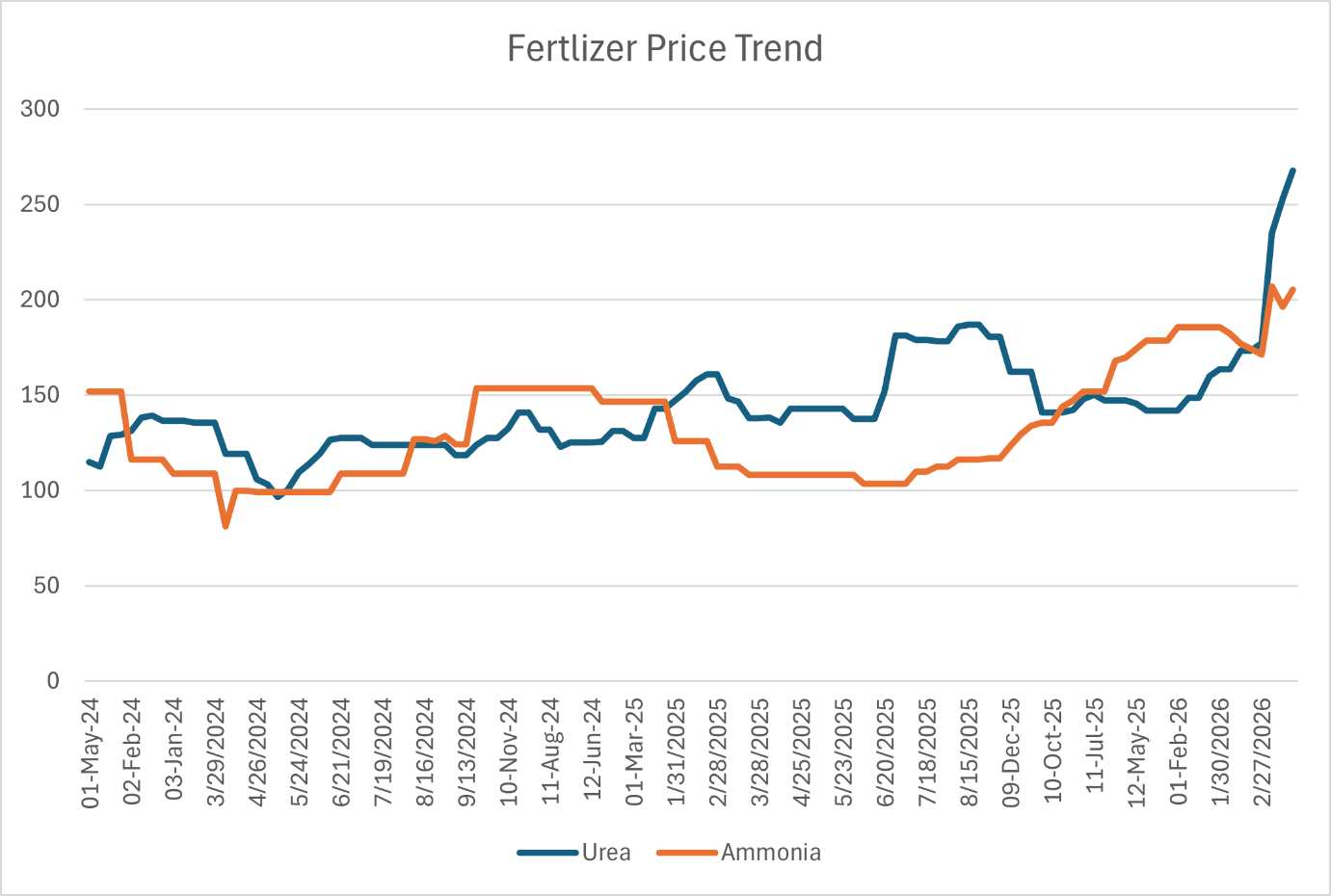Select the Ammonia legend label

771,853
